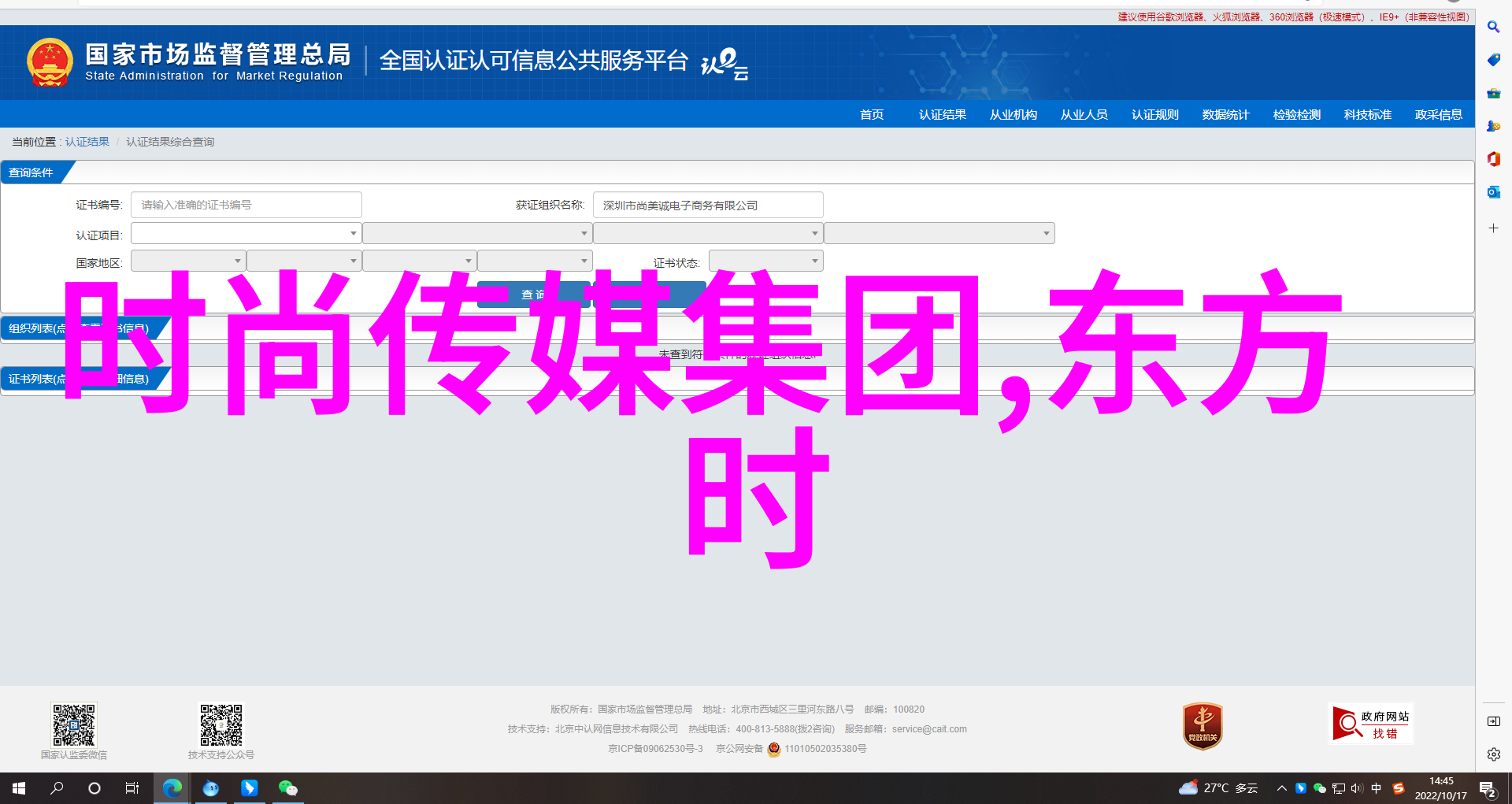This screenshot has width=1512, height=804.
Task: Click the 京ICP备09062530号-3 link
Action: [x=655, y=749]
